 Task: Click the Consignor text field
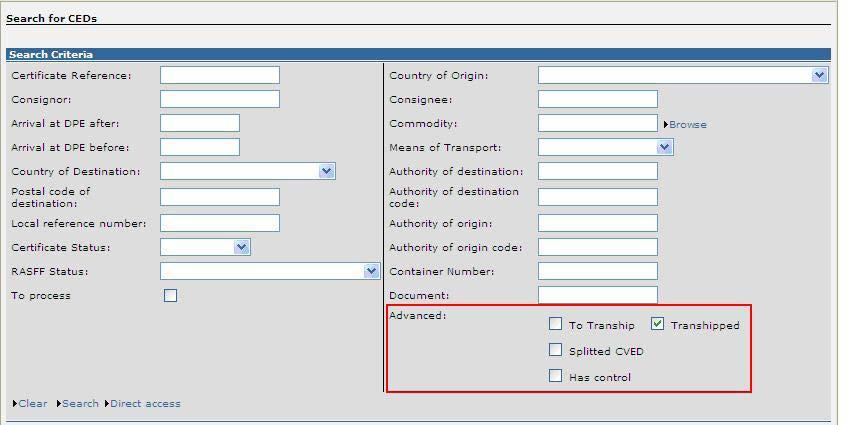click(x=220, y=99)
